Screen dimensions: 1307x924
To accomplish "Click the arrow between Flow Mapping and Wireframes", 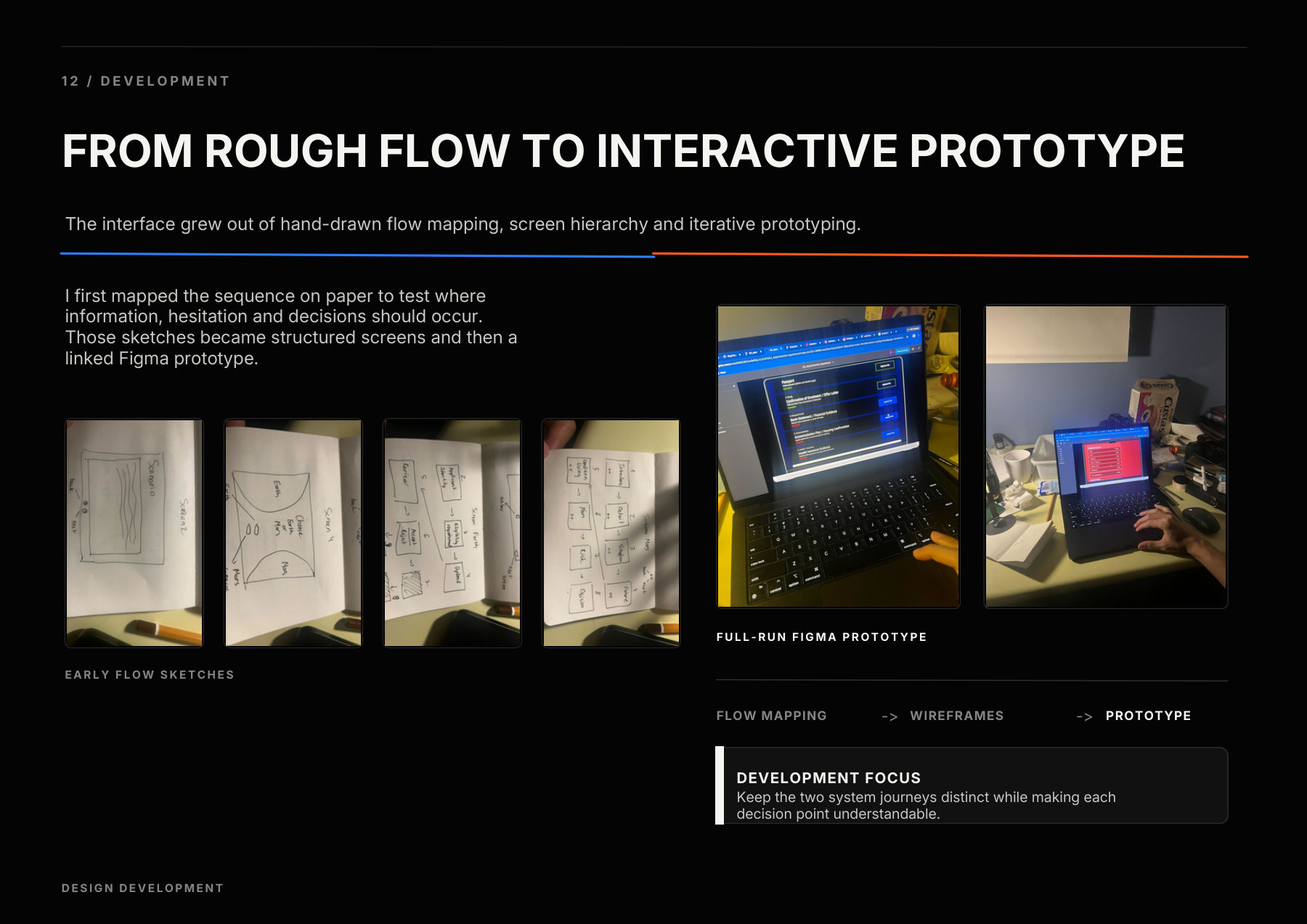I will coord(889,716).
